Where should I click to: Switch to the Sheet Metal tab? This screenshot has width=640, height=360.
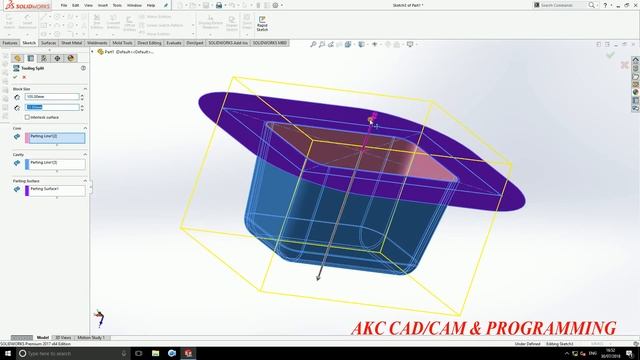click(71, 43)
